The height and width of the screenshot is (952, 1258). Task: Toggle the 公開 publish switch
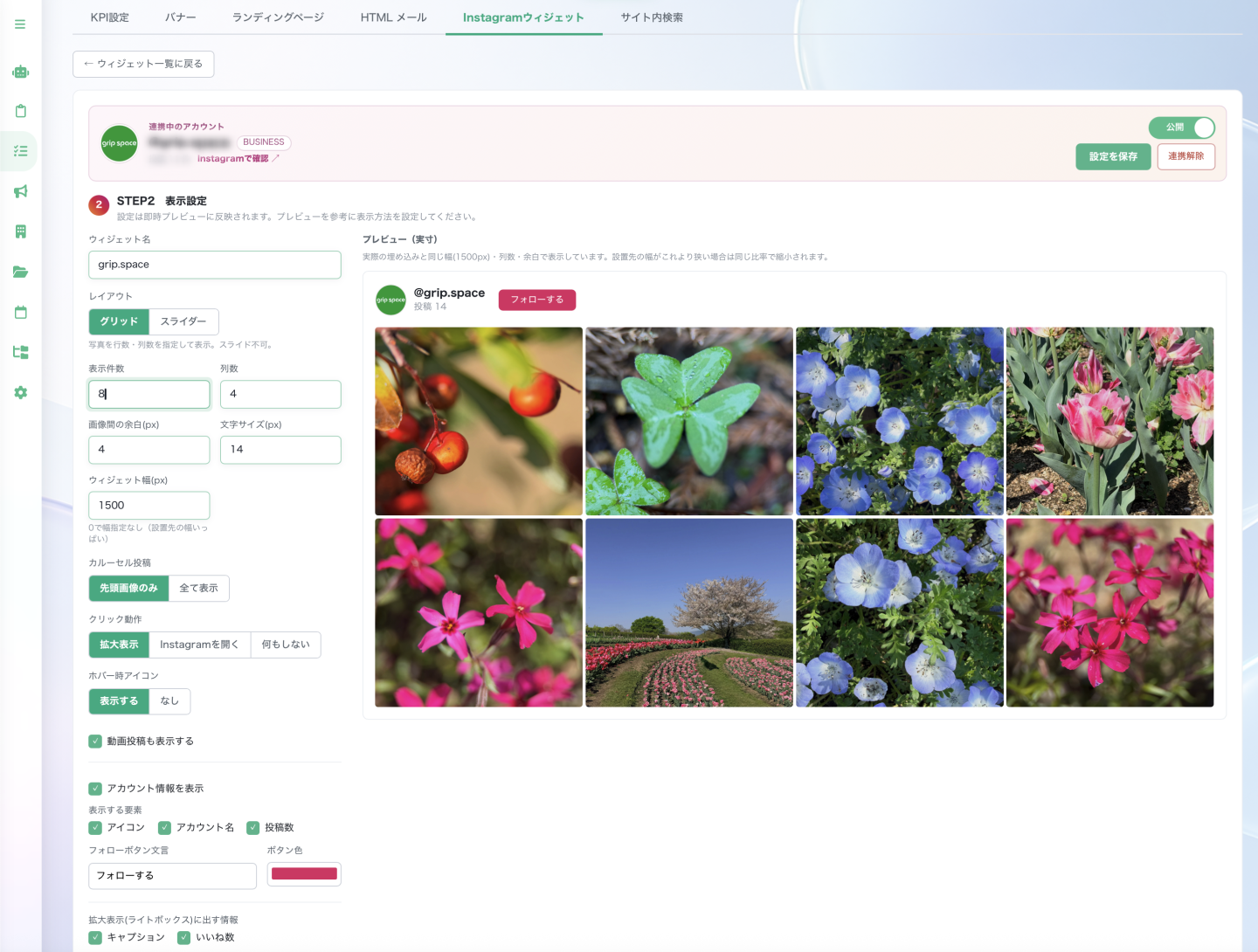tap(1182, 128)
